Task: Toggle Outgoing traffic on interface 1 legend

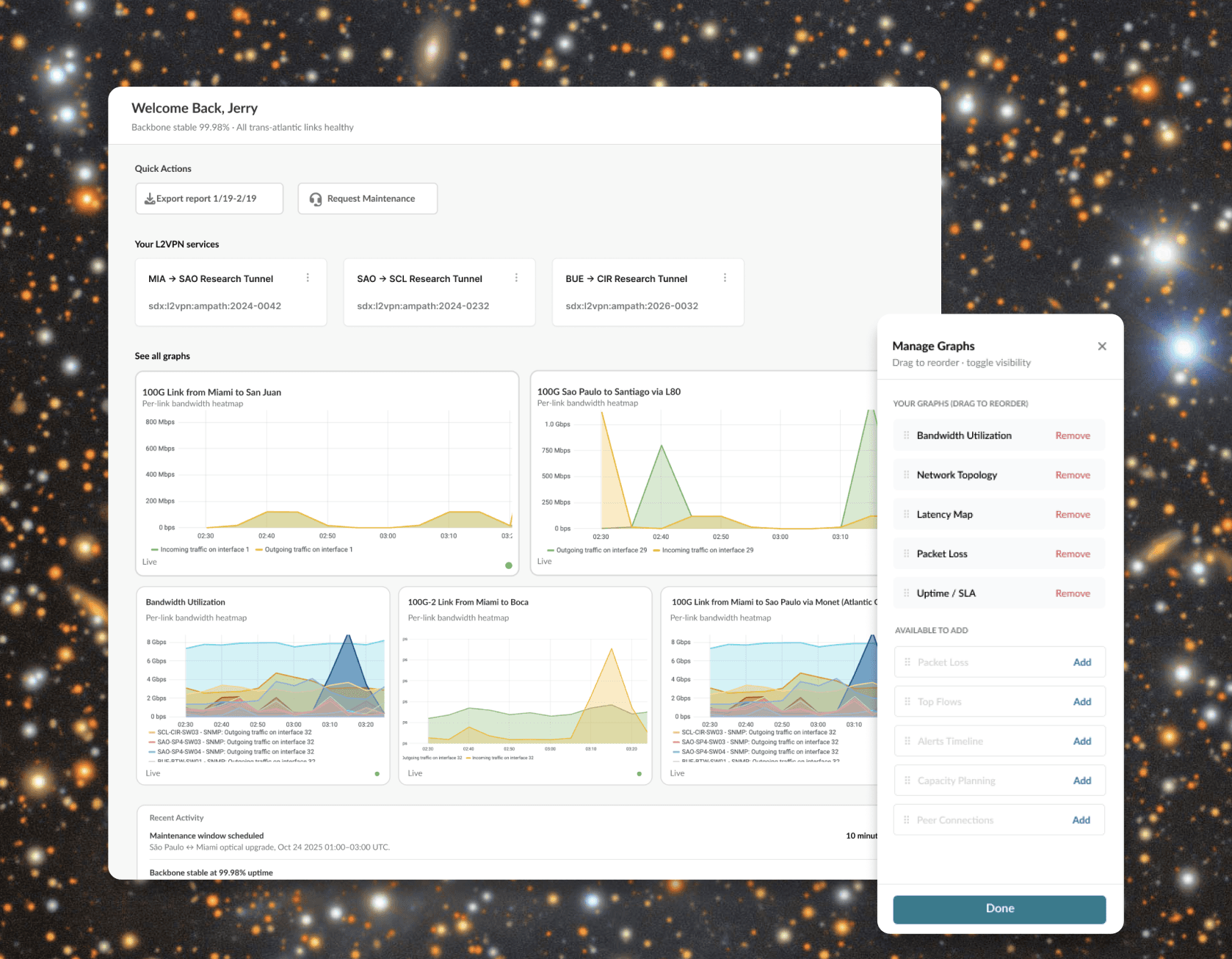Action: (x=304, y=550)
